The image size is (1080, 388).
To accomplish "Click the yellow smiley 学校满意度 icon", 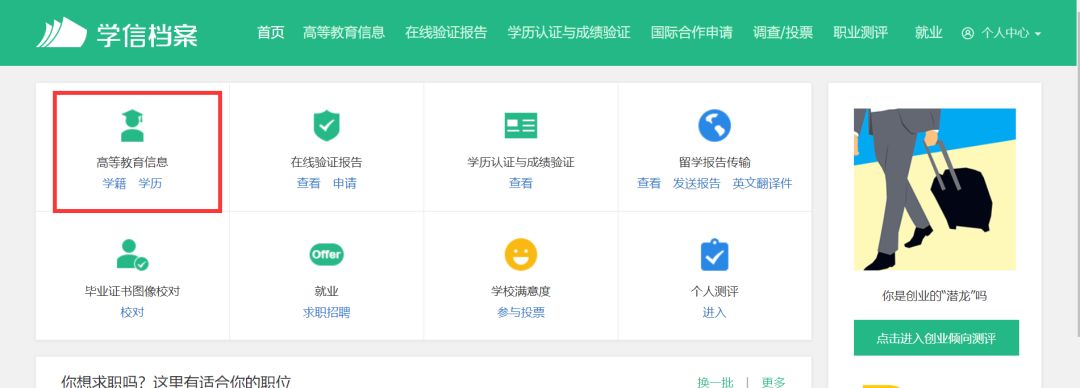I will click(x=521, y=254).
